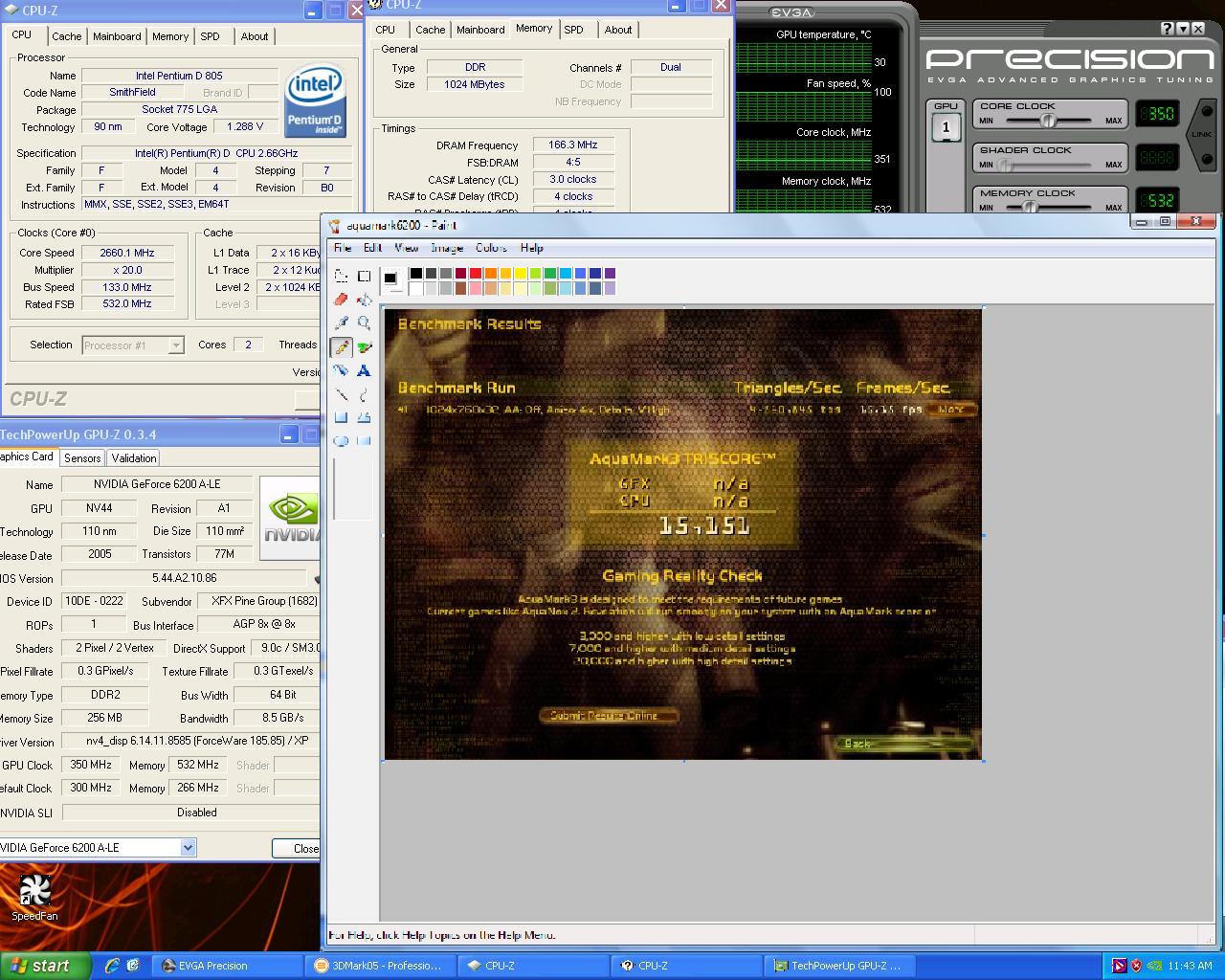The image size is (1225, 980).
Task: Adjust the Memory Clock slider in Precision
Action: pos(1030,208)
